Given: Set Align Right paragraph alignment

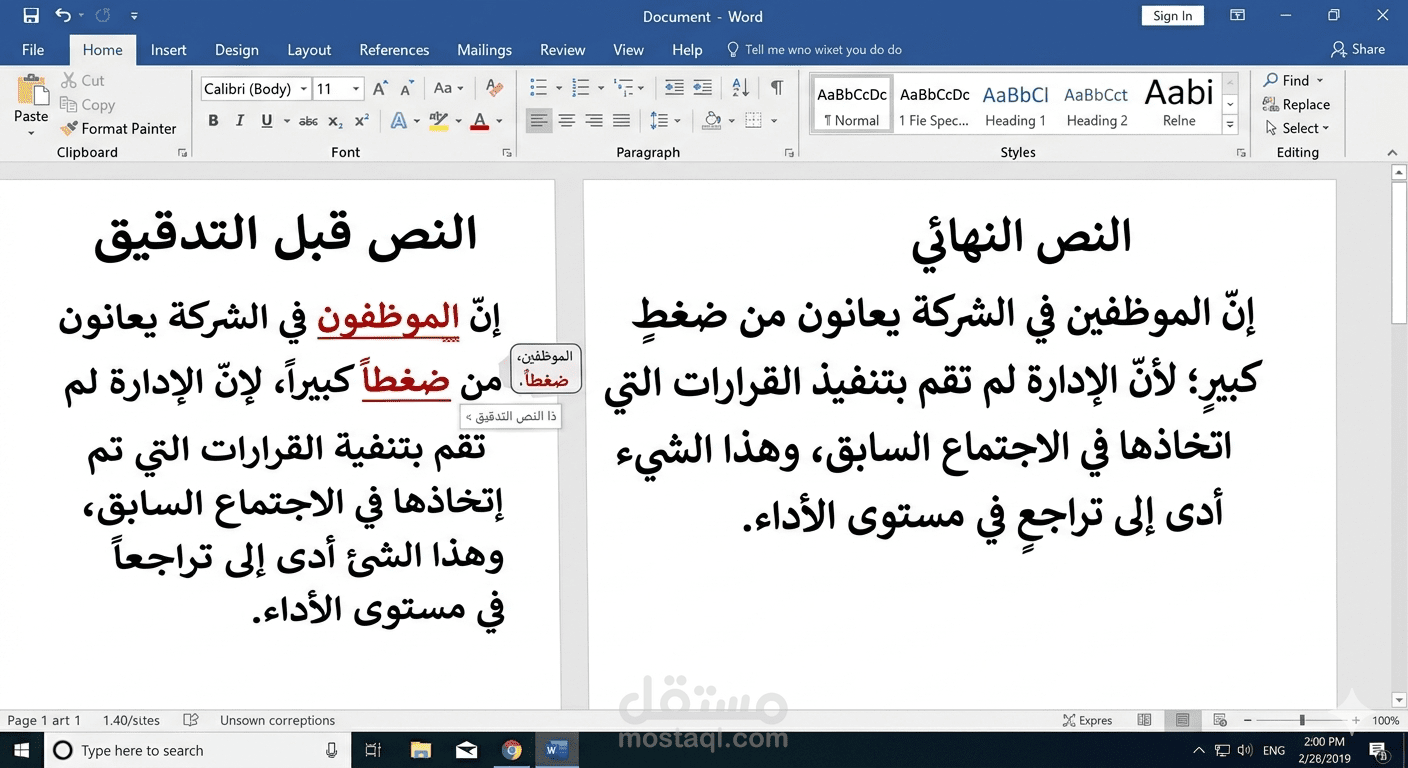Looking at the screenshot, I should (594, 121).
